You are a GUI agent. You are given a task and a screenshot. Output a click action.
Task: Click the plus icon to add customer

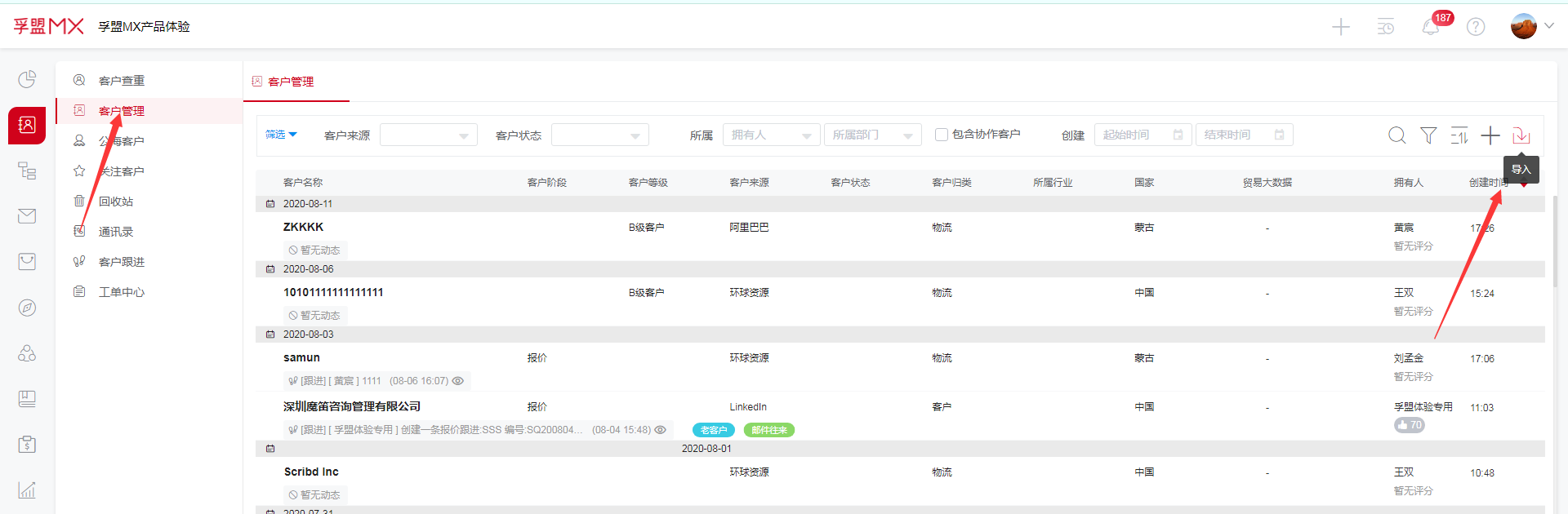point(1490,135)
